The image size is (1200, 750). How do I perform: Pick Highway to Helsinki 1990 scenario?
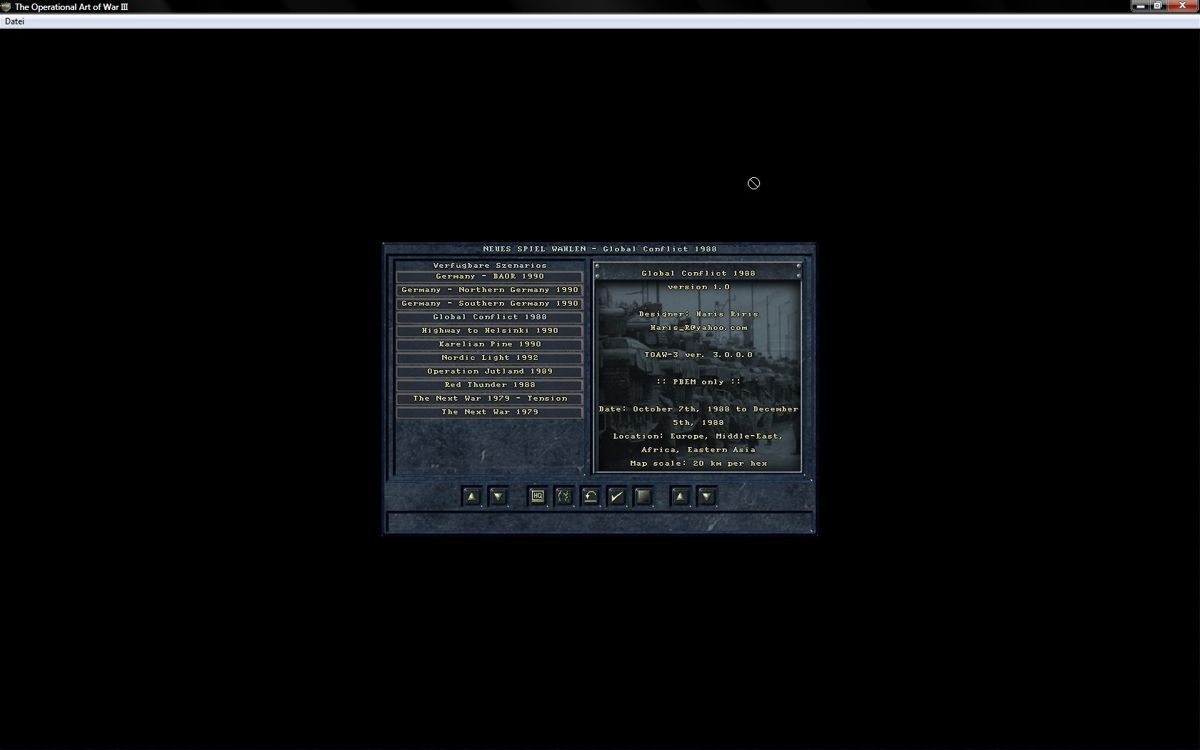[x=489, y=331]
